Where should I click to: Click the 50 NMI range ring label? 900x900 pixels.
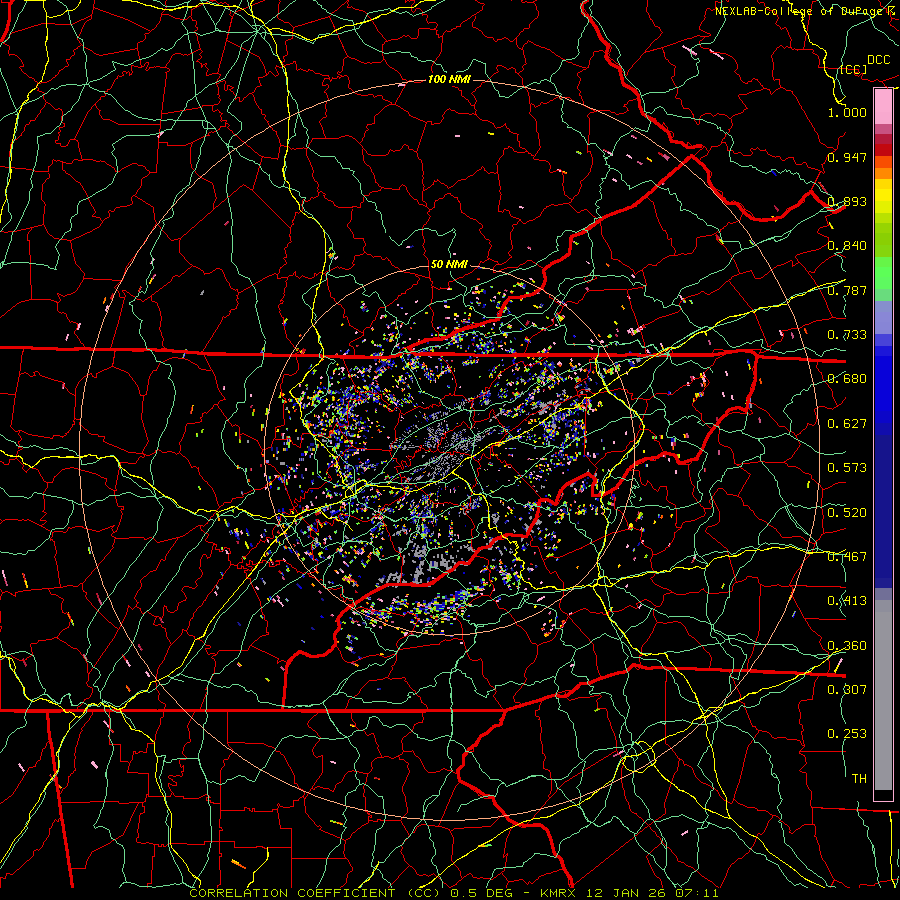[449, 264]
